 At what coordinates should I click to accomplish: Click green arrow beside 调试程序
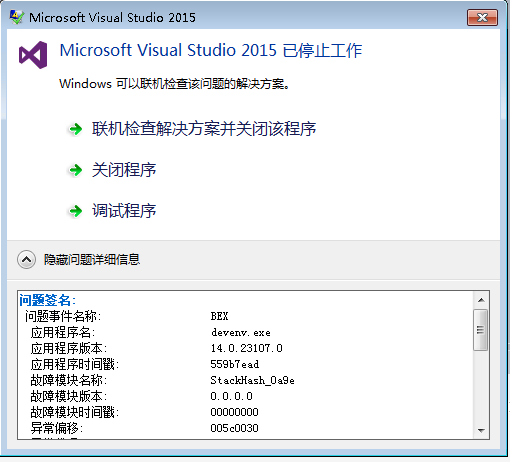[76, 211]
